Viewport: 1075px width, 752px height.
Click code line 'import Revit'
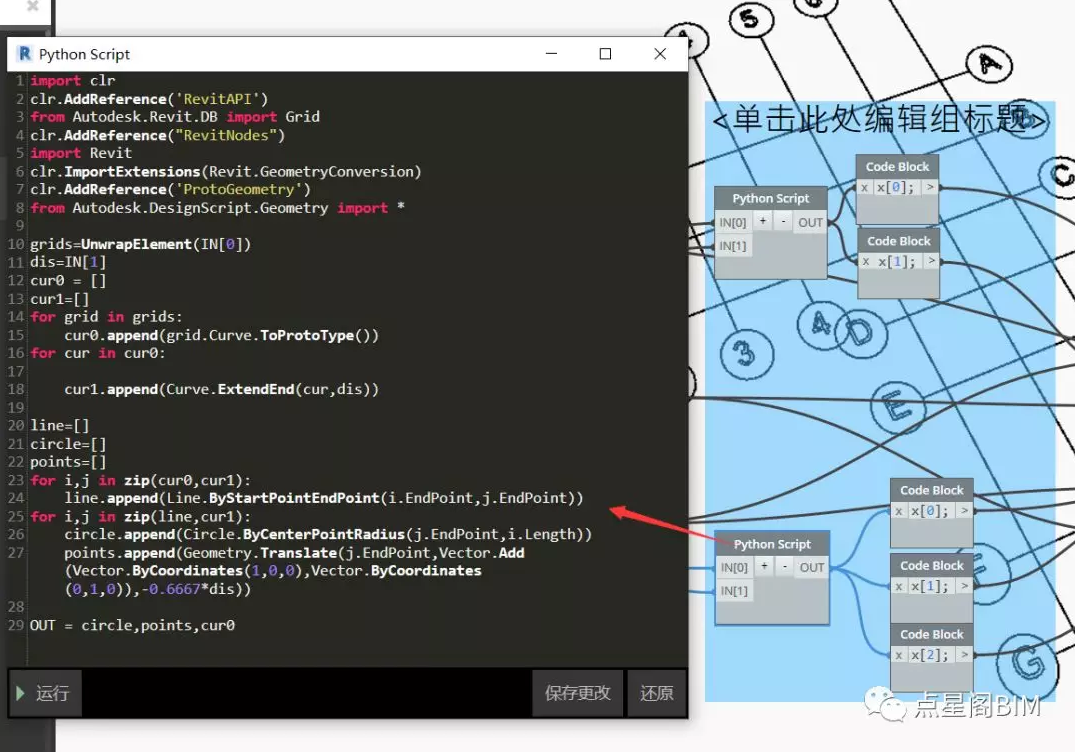(x=81, y=153)
